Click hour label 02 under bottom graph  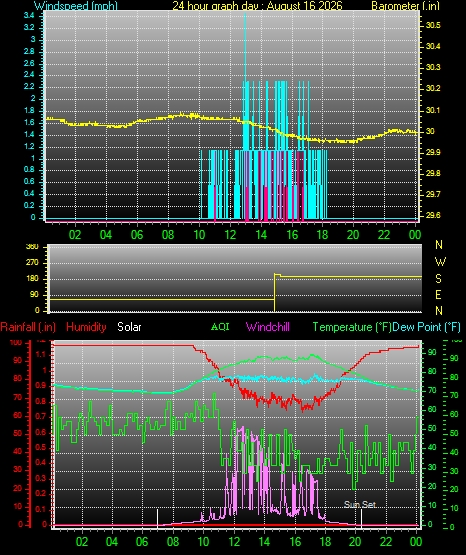82,542
